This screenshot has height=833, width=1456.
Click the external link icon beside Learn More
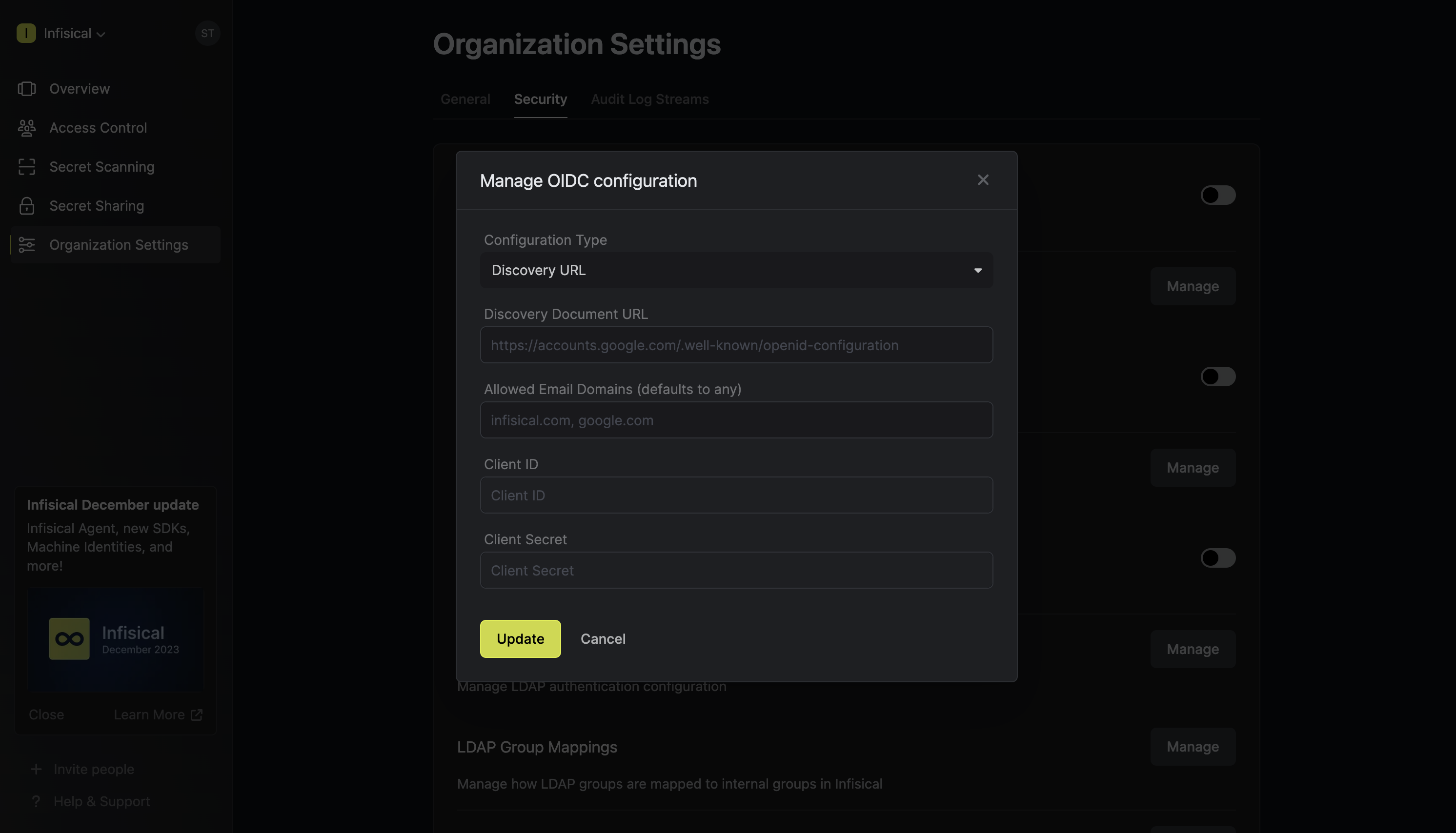point(196,715)
